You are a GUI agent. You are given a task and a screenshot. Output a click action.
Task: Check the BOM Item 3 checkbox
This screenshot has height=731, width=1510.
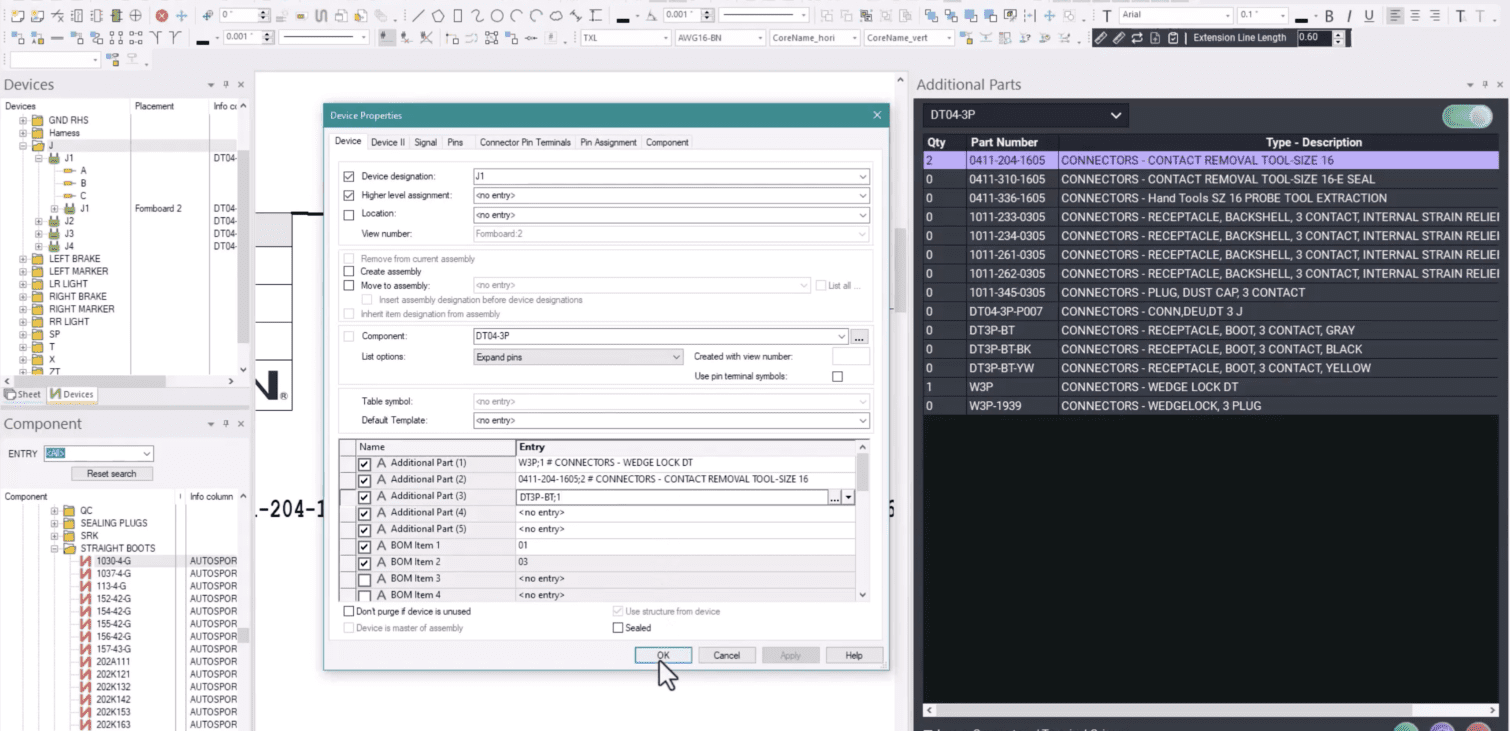pyautogui.click(x=364, y=579)
